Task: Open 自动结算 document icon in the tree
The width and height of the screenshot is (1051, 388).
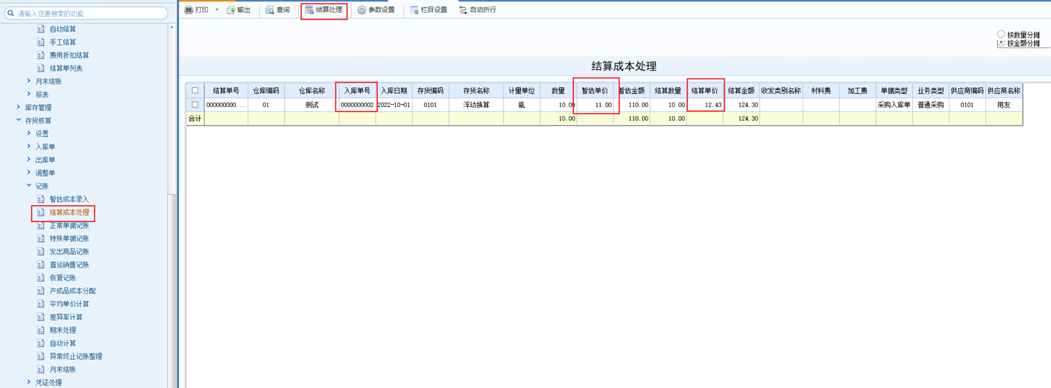Action: tap(41, 29)
